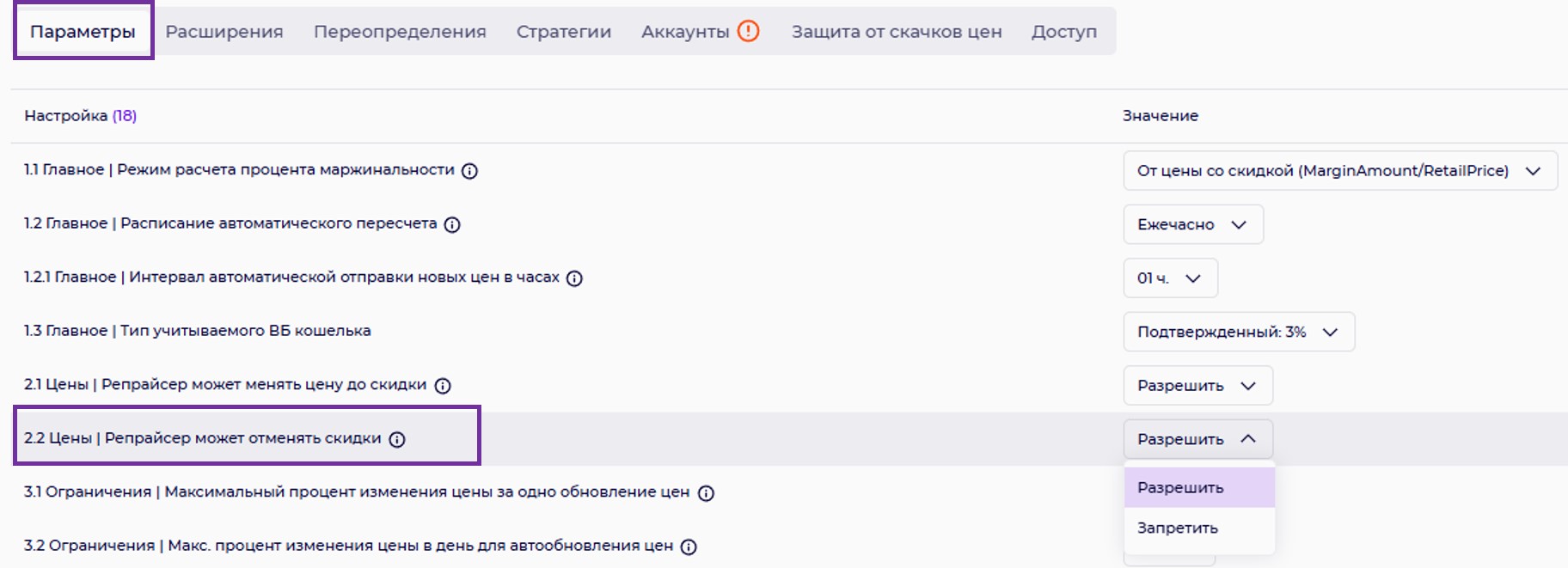1568x568 pixels.
Task: Open info tooltip for price sending interval
Action: click(x=574, y=278)
